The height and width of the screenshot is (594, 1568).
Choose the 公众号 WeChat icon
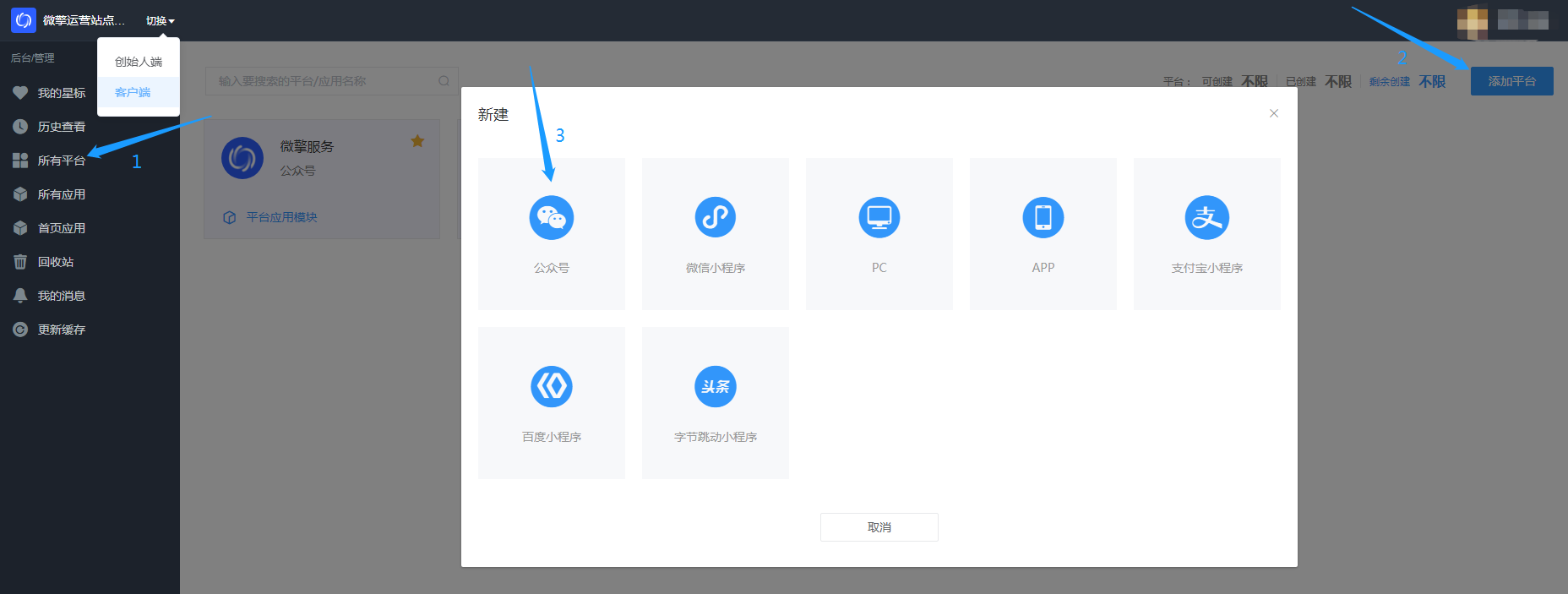point(552,217)
